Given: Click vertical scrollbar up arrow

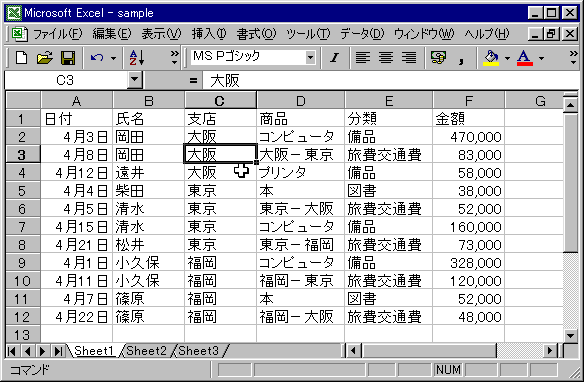Looking at the screenshot, I should [x=571, y=105].
